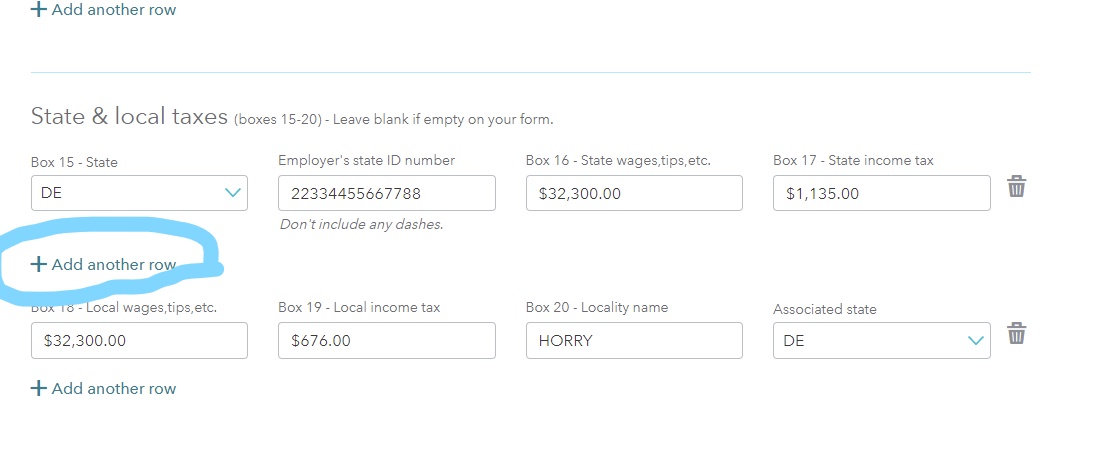
Task: Select the Box 16 State wages field
Action: pyautogui.click(x=634, y=193)
